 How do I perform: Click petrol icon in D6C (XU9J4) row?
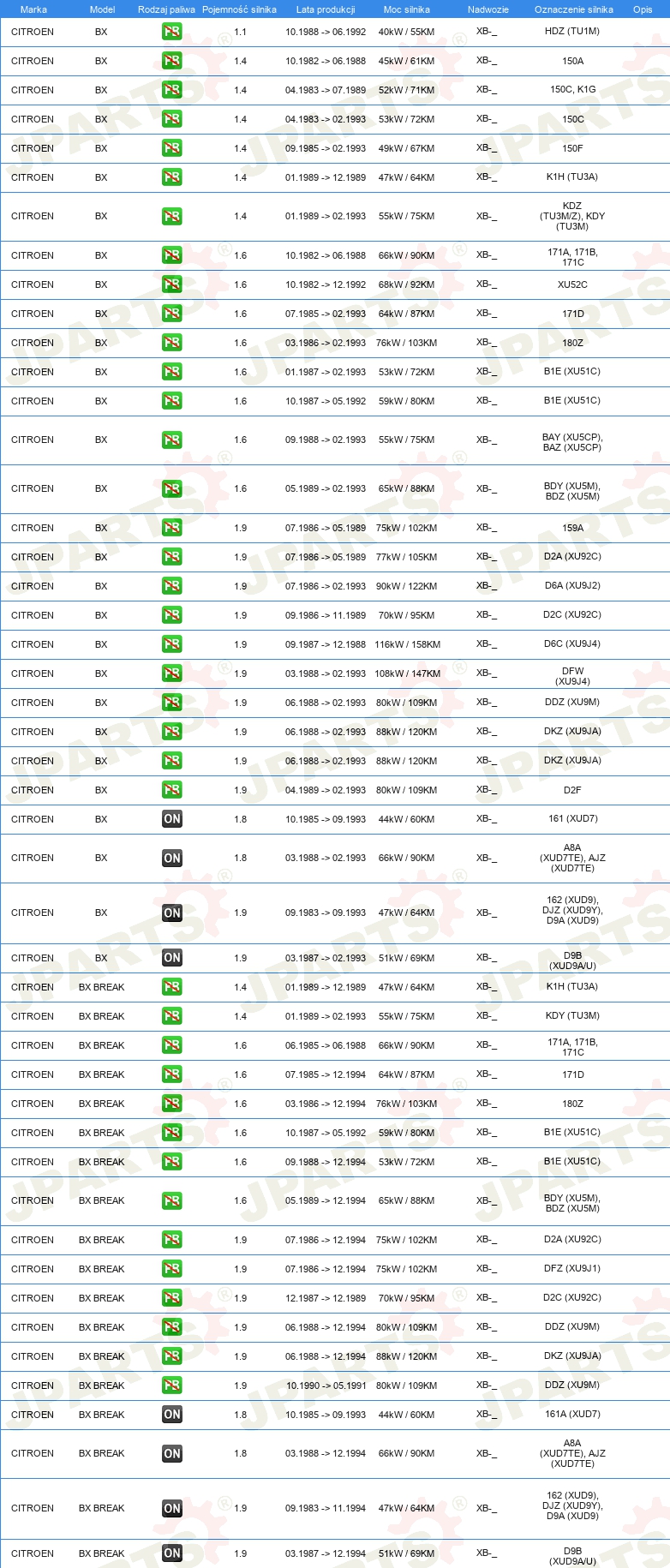click(172, 644)
